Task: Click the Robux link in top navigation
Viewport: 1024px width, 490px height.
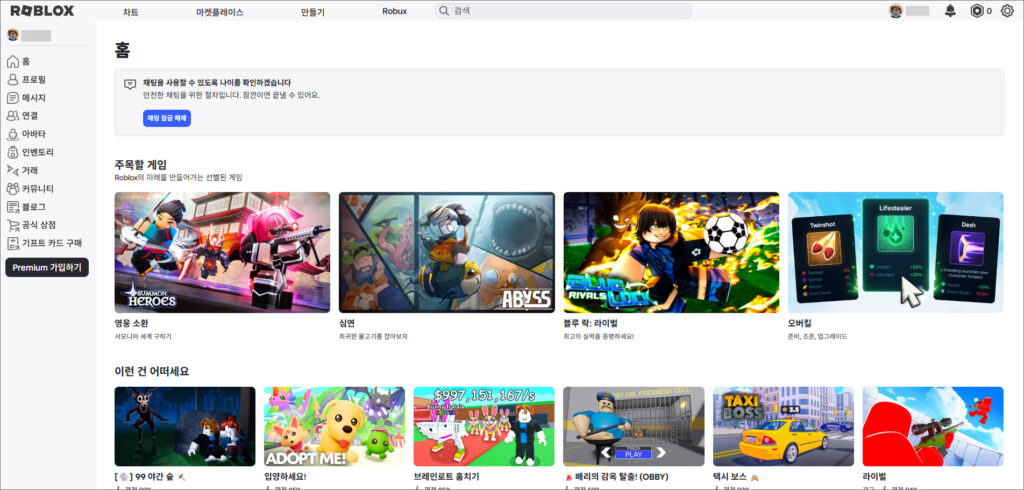Action: pyautogui.click(x=394, y=11)
